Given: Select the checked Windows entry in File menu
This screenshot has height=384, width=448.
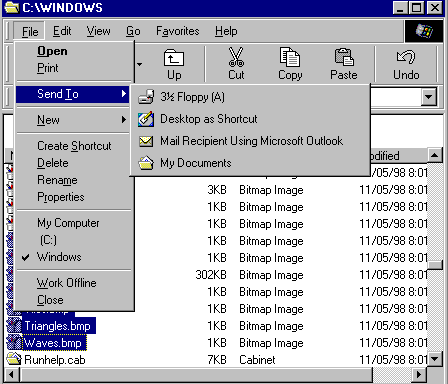Looking at the screenshot, I should point(74,257).
